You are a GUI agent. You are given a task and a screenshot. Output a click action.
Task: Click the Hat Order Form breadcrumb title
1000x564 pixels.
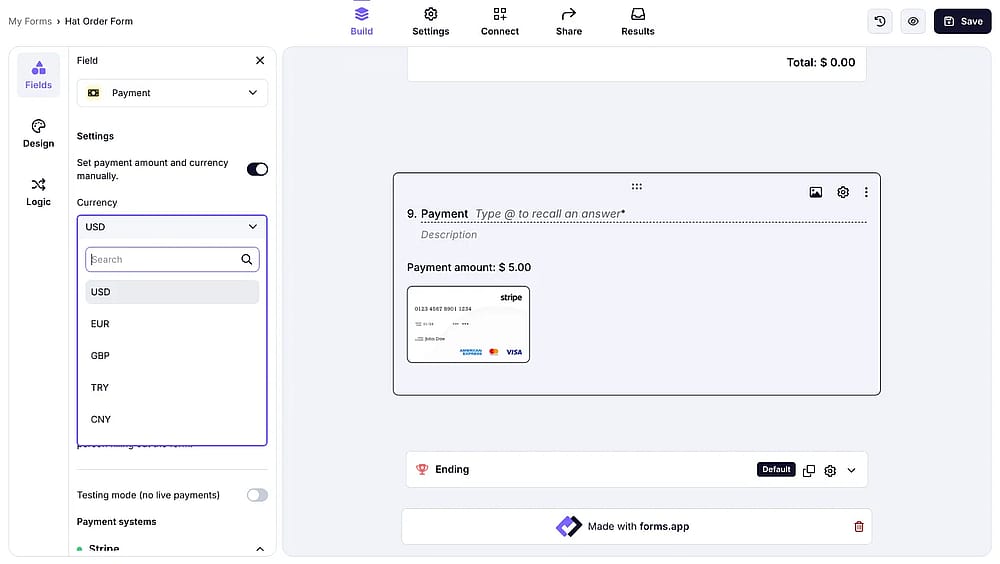point(99,21)
